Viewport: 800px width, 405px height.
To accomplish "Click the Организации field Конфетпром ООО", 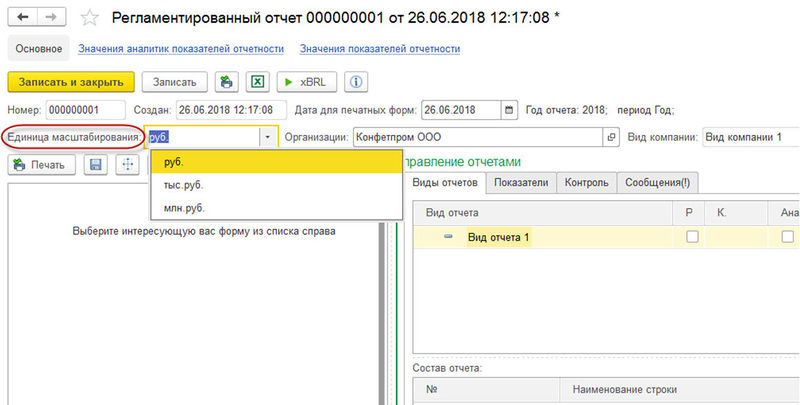I will click(478, 137).
